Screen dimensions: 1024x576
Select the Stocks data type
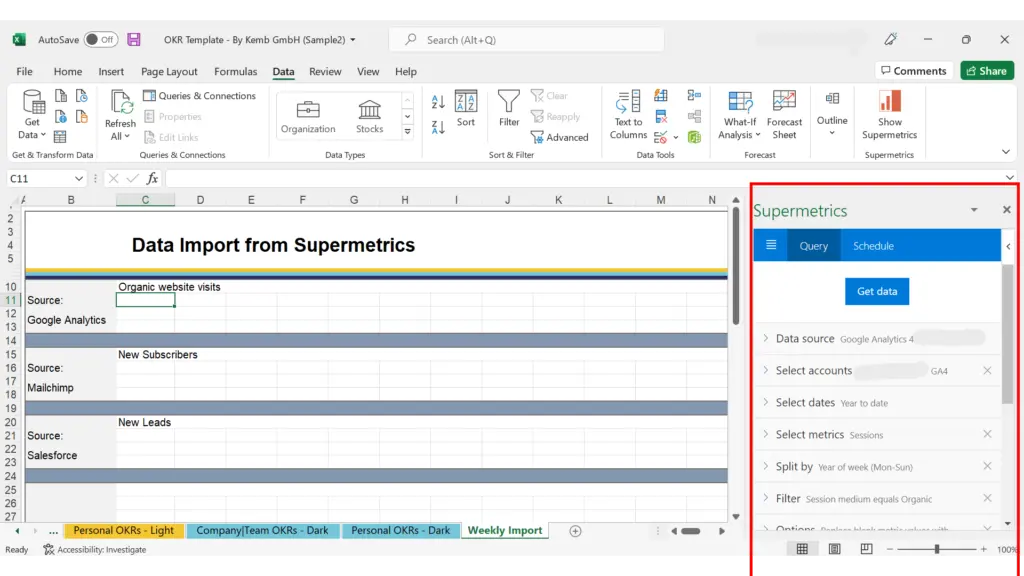click(369, 116)
